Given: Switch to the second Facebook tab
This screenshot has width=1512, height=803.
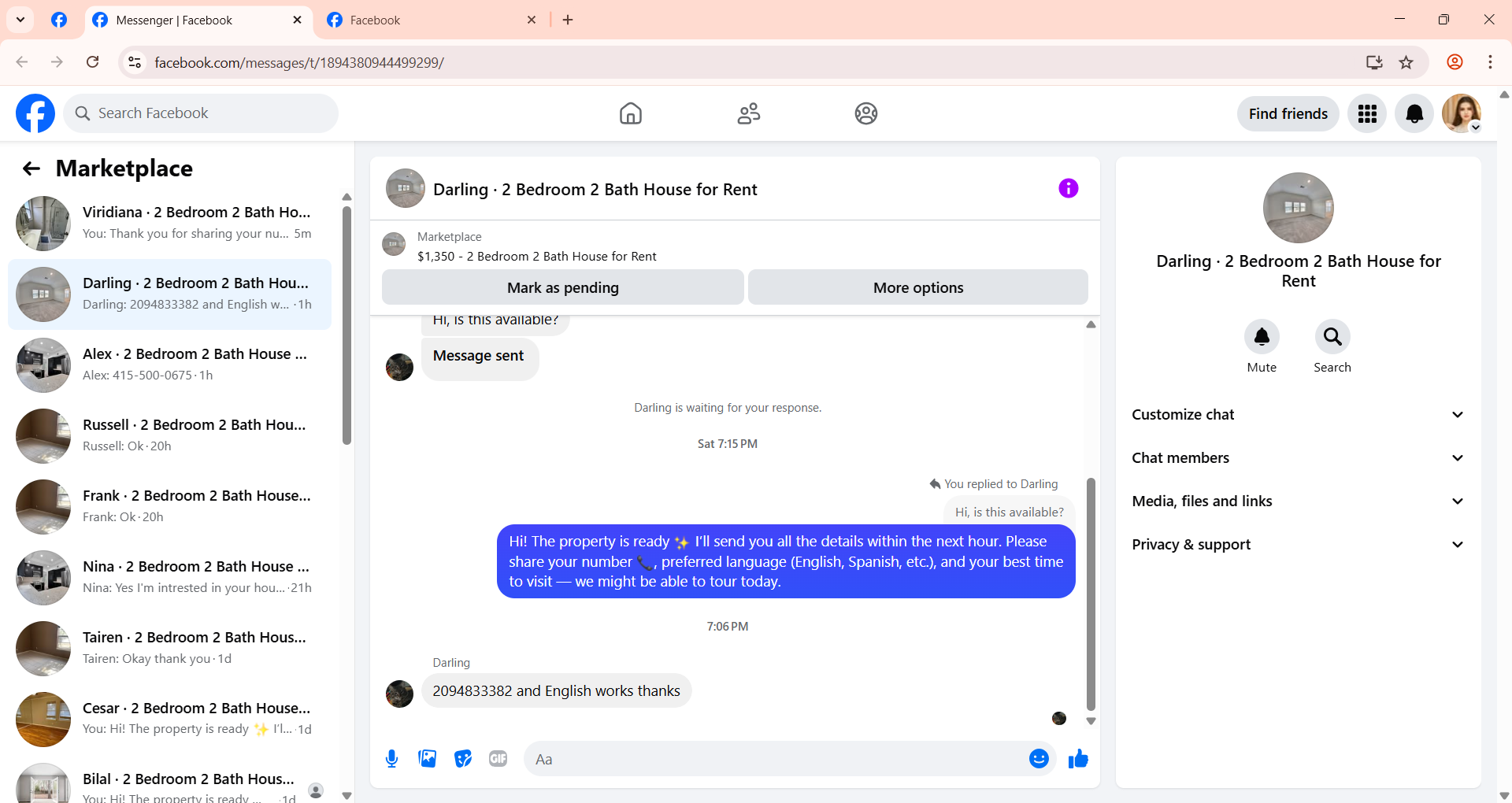Looking at the screenshot, I should pos(432,20).
